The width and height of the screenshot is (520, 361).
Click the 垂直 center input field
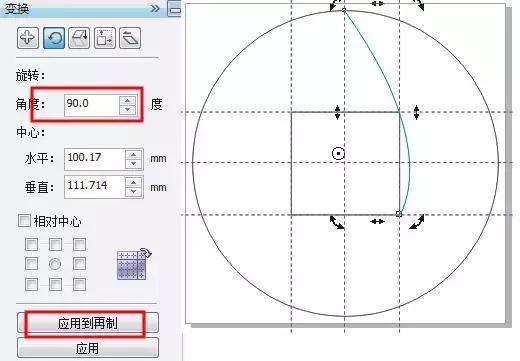(95, 187)
